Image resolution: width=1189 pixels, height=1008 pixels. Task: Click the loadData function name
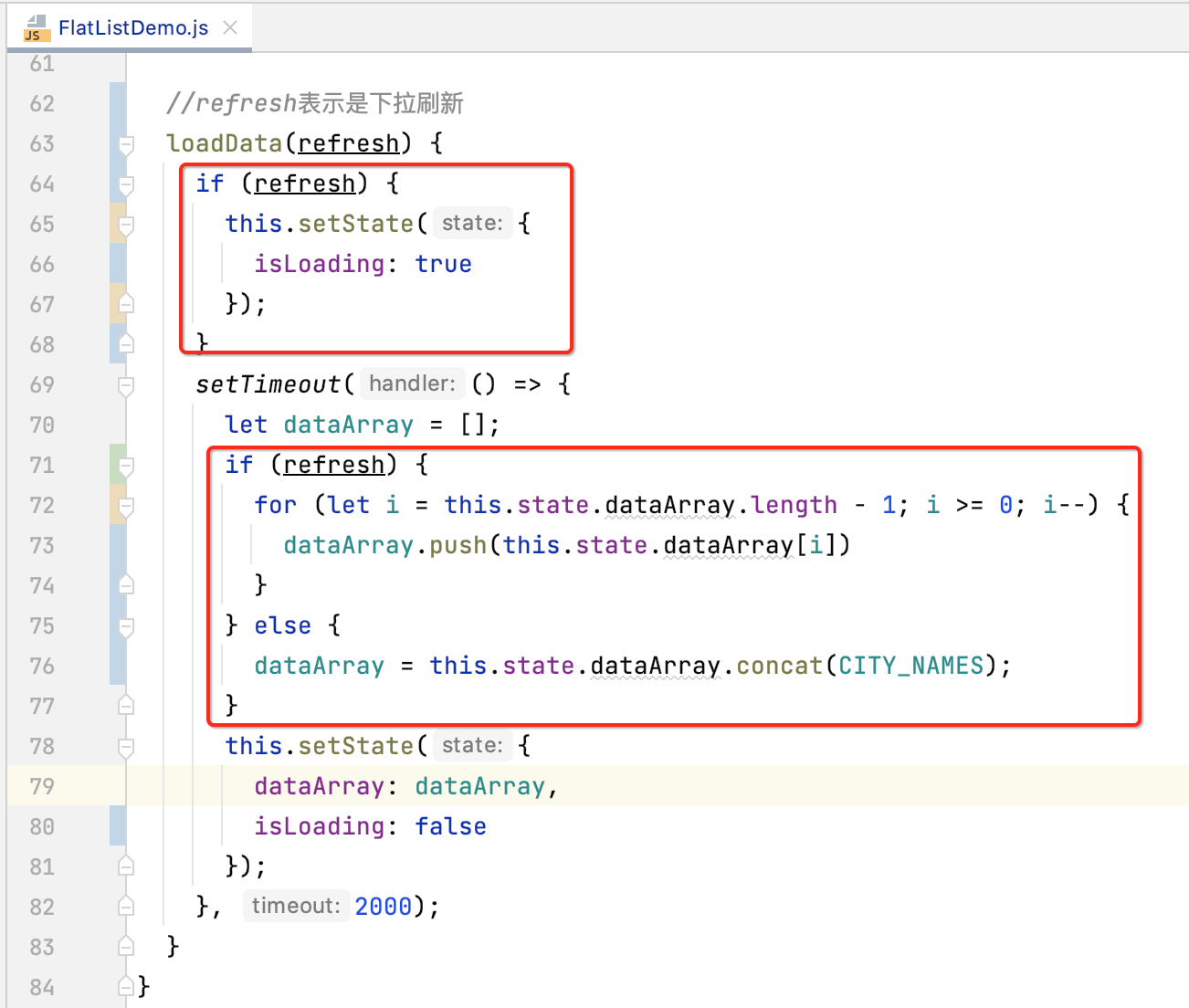[x=224, y=143]
